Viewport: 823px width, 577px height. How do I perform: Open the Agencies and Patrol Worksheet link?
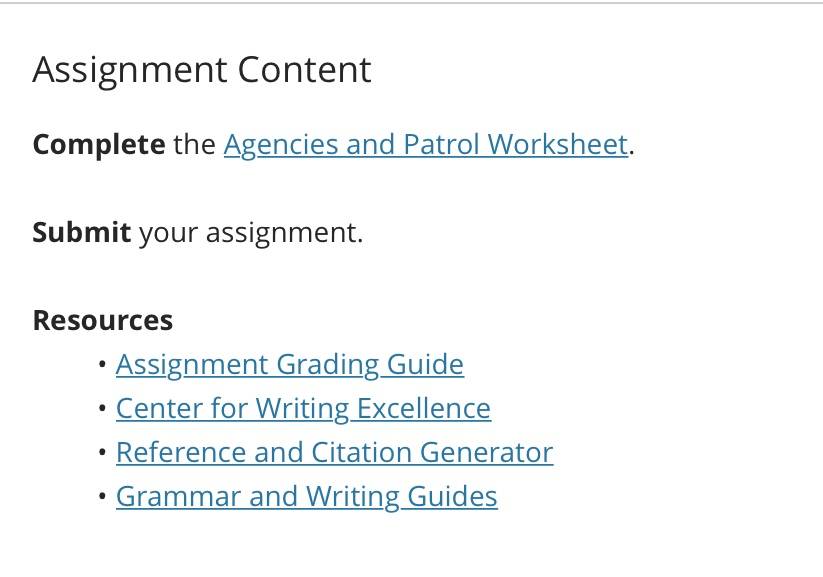[426, 144]
